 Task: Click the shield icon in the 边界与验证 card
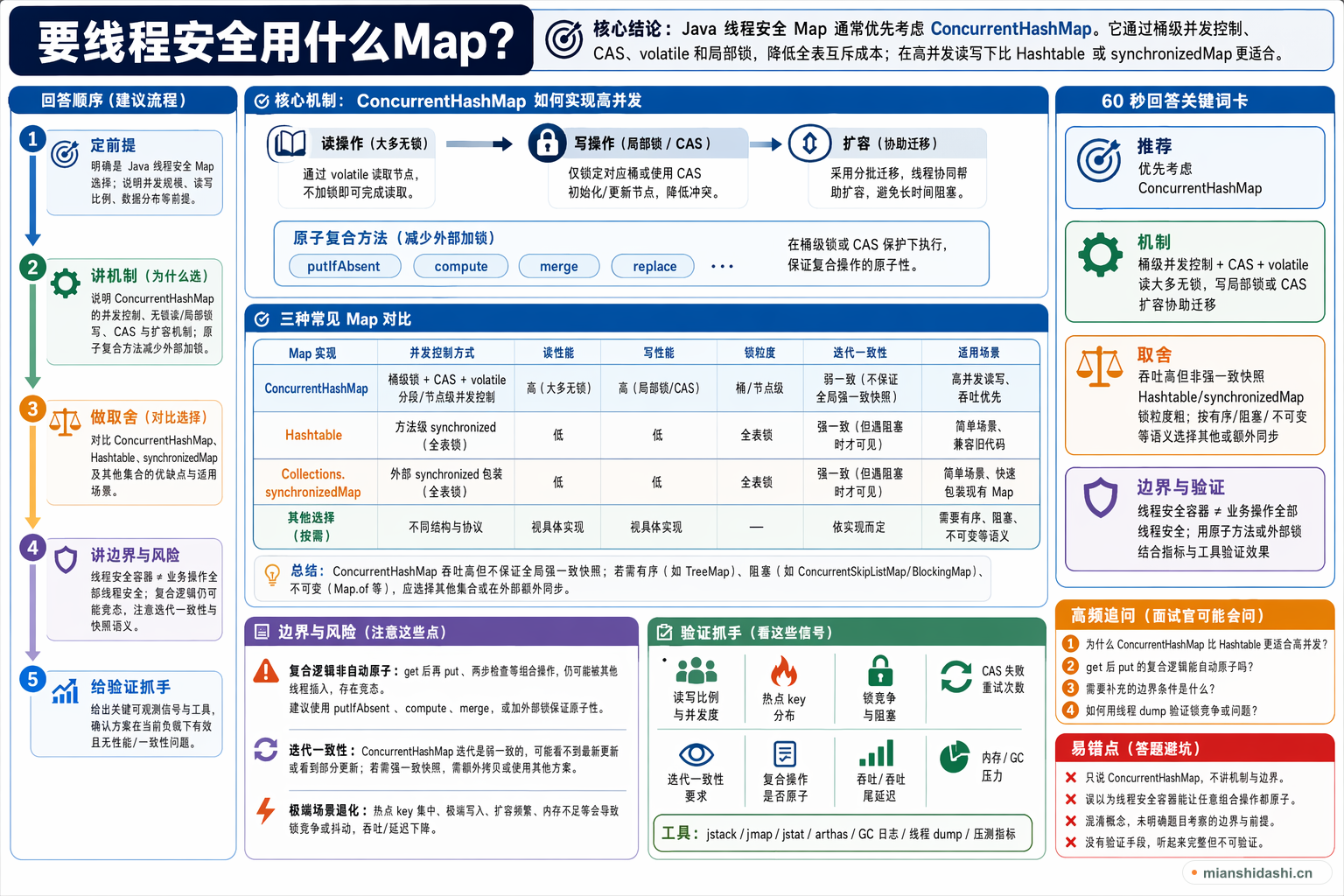click(1101, 497)
